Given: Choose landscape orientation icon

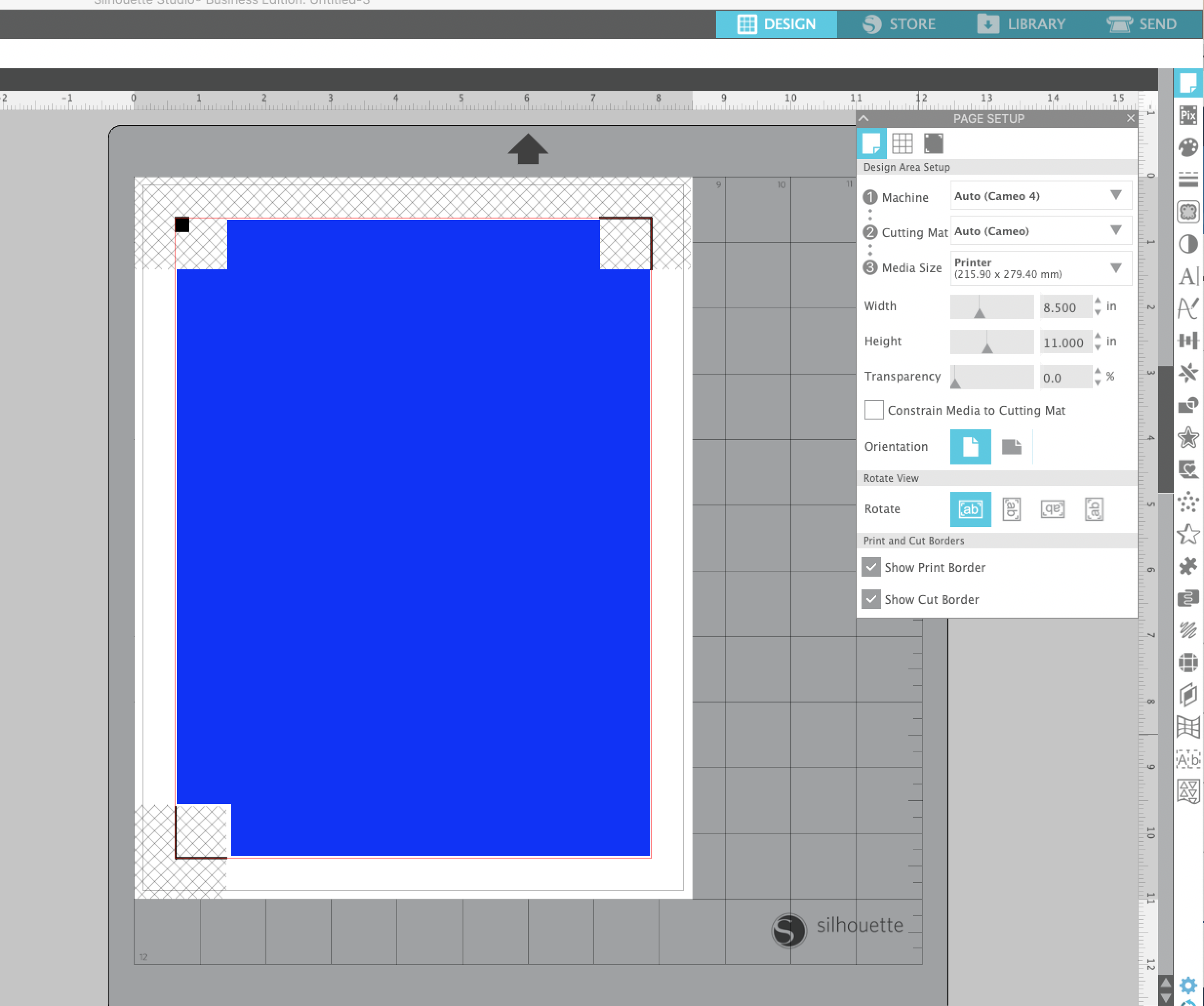Looking at the screenshot, I should click(x=1011, y=446).
